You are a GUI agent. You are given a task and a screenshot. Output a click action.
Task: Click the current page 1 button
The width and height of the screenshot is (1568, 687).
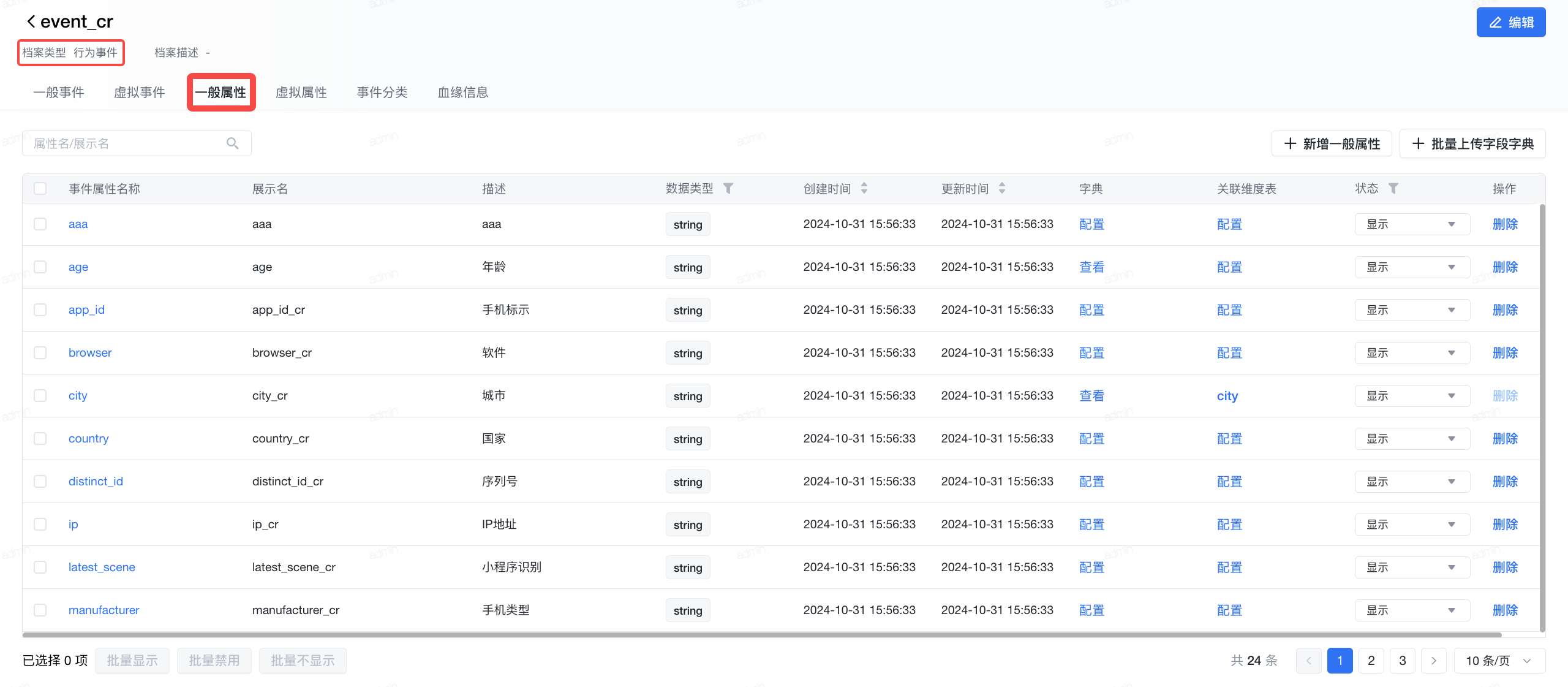click(1340, 661)
